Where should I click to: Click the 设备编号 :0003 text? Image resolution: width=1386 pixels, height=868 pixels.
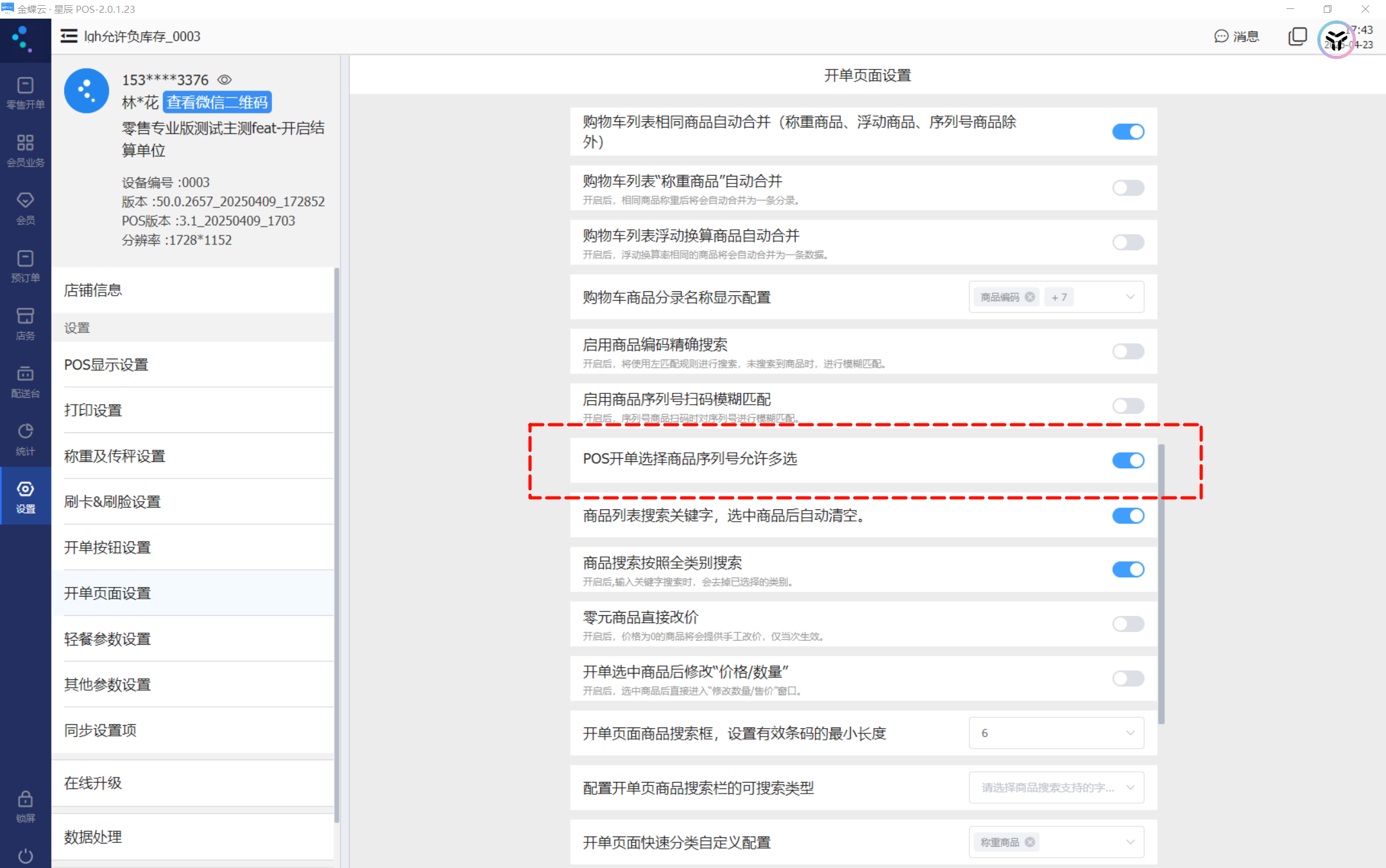point(166,182)
